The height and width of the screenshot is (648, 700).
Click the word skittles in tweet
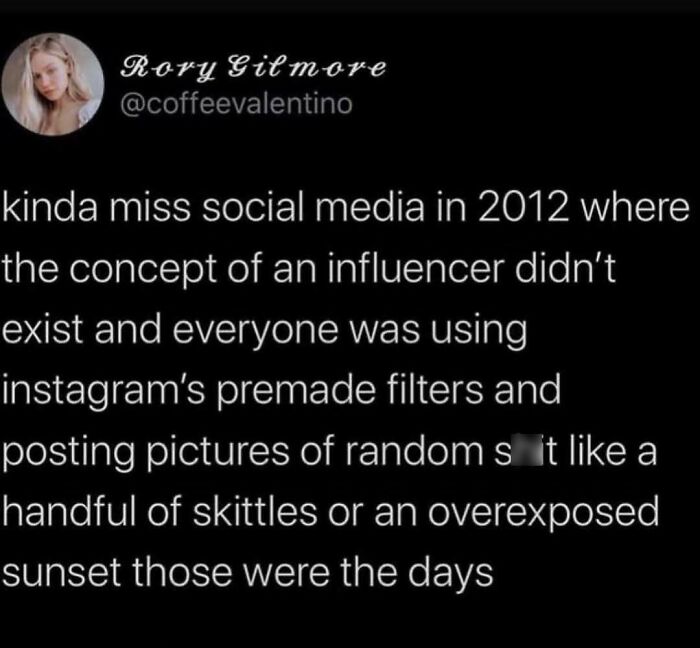(255, 512)
